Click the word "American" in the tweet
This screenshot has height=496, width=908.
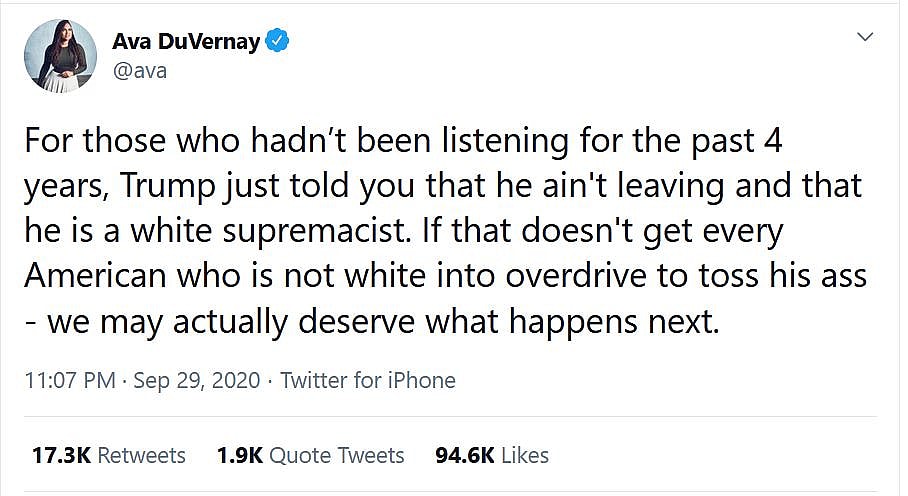[99, 278]
